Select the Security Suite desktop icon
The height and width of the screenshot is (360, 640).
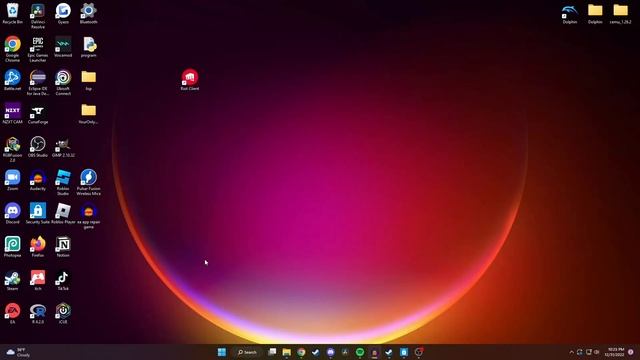pyautogui.click(x=38, y=213)
